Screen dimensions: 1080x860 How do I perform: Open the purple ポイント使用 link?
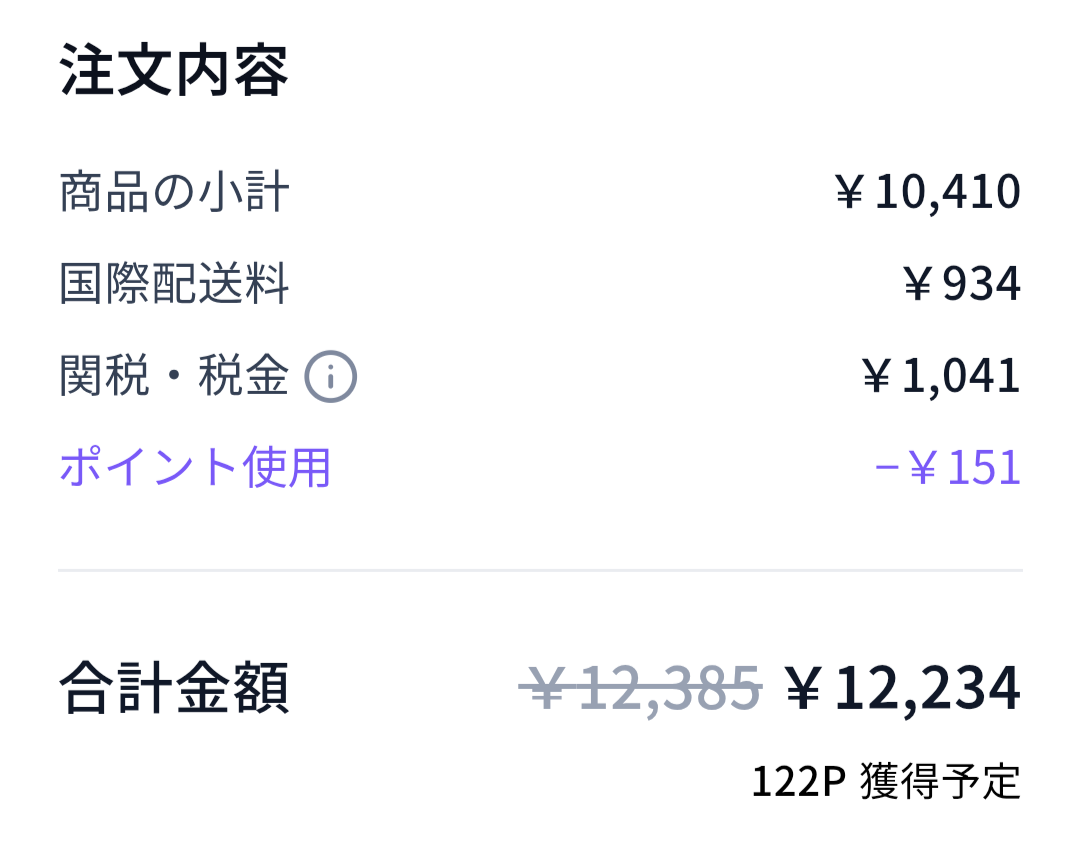tap(195, 467)
